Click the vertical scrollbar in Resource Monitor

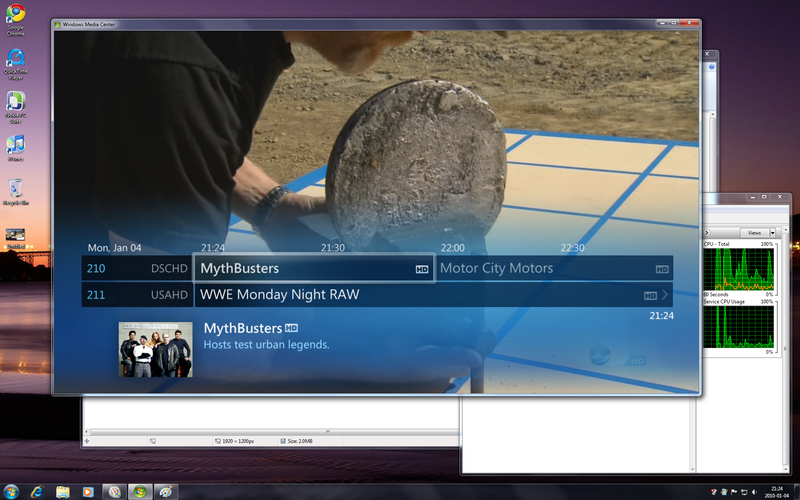[x=785, y=349]
